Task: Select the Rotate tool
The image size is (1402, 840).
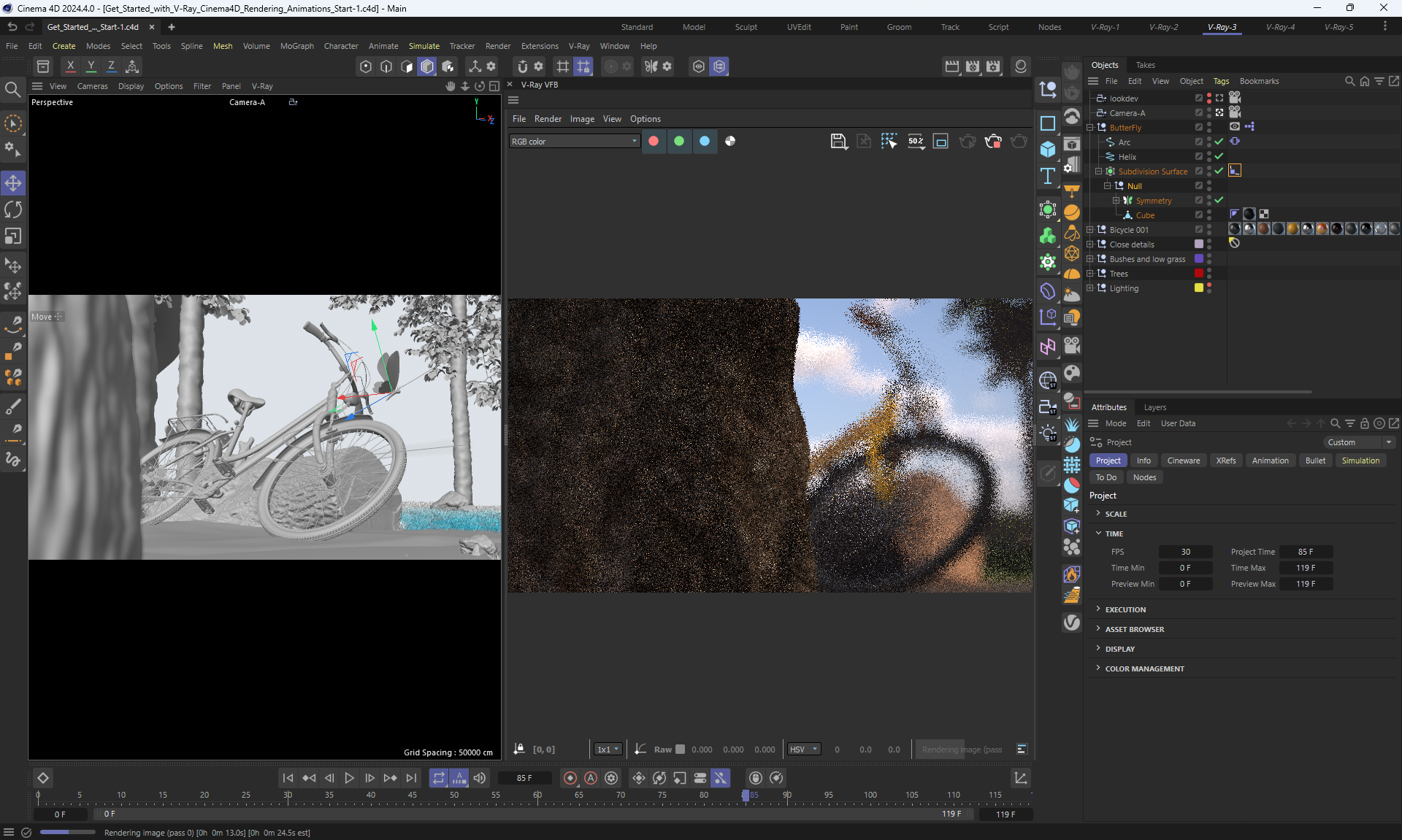Action: (x=13, y=209)
